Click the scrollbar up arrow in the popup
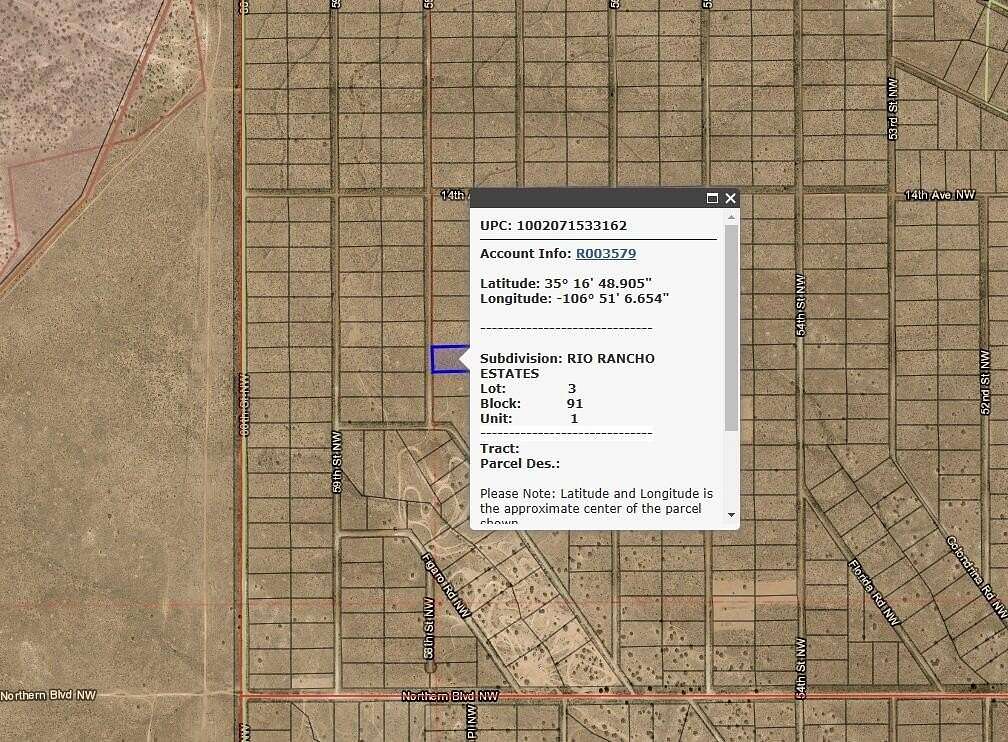Image resolution: width=1008 pixels, height=742 pixels. [731, 217]
